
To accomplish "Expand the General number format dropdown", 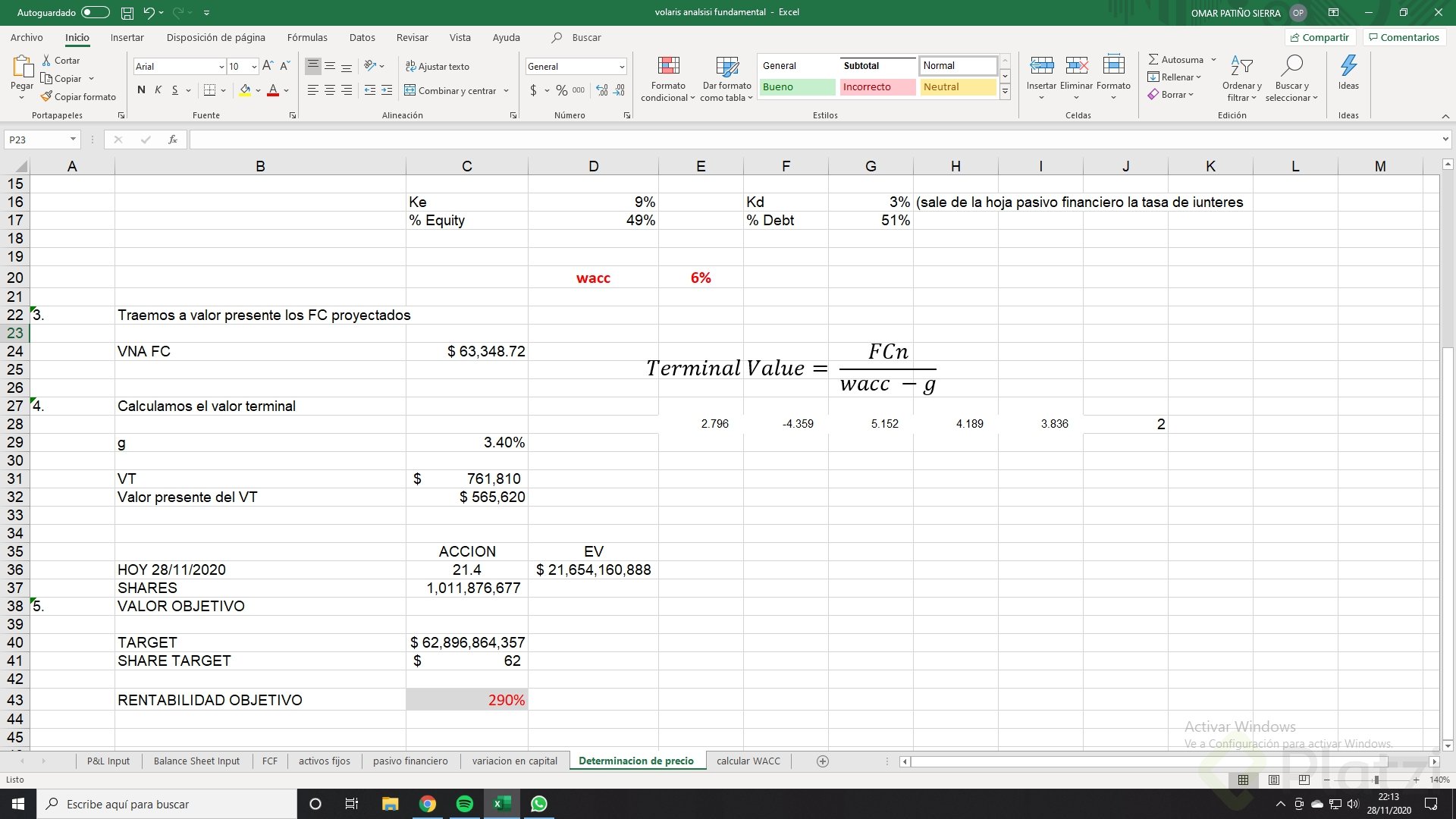I will click(x=622, y=67).
